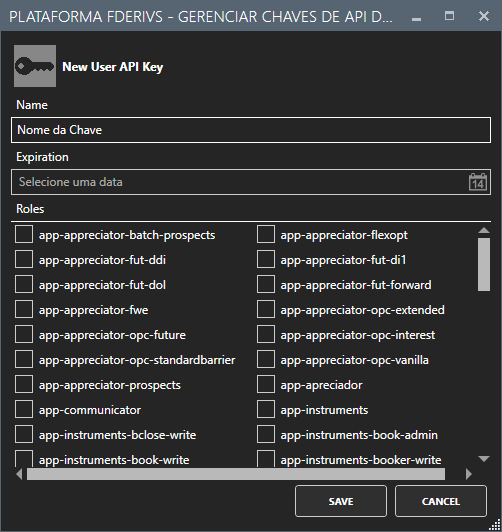Select the app-communicator role checkbox

coord(24,410)
